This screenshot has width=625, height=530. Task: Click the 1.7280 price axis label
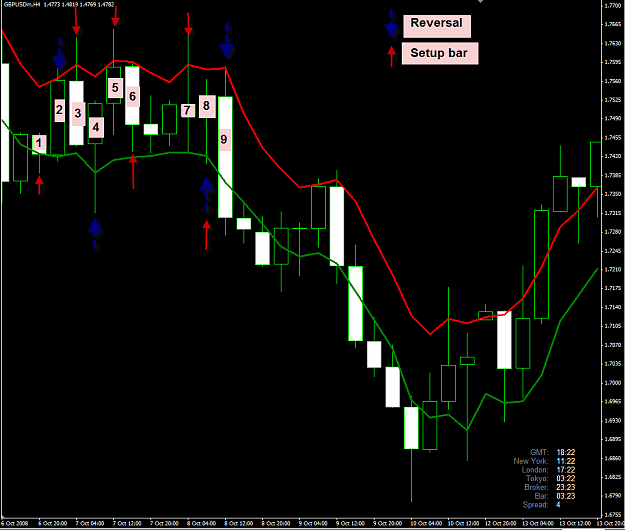pyautogui.click(x=613, y=232)
